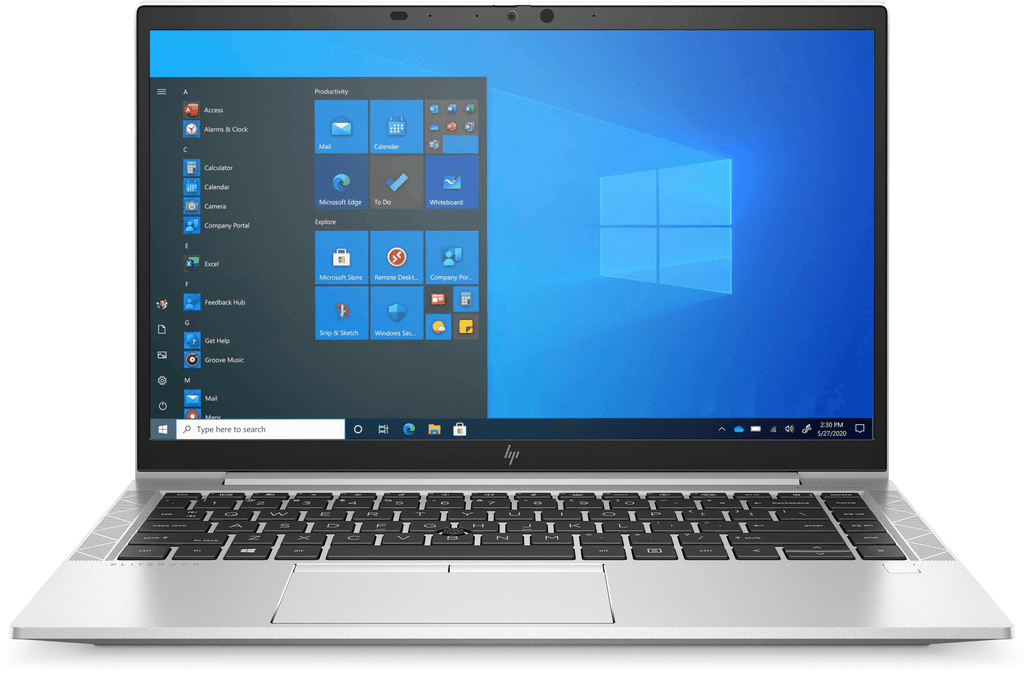Screen dimensions: 1024x675
Task: Open Get Help from the app list
Action: coord(208,341)
